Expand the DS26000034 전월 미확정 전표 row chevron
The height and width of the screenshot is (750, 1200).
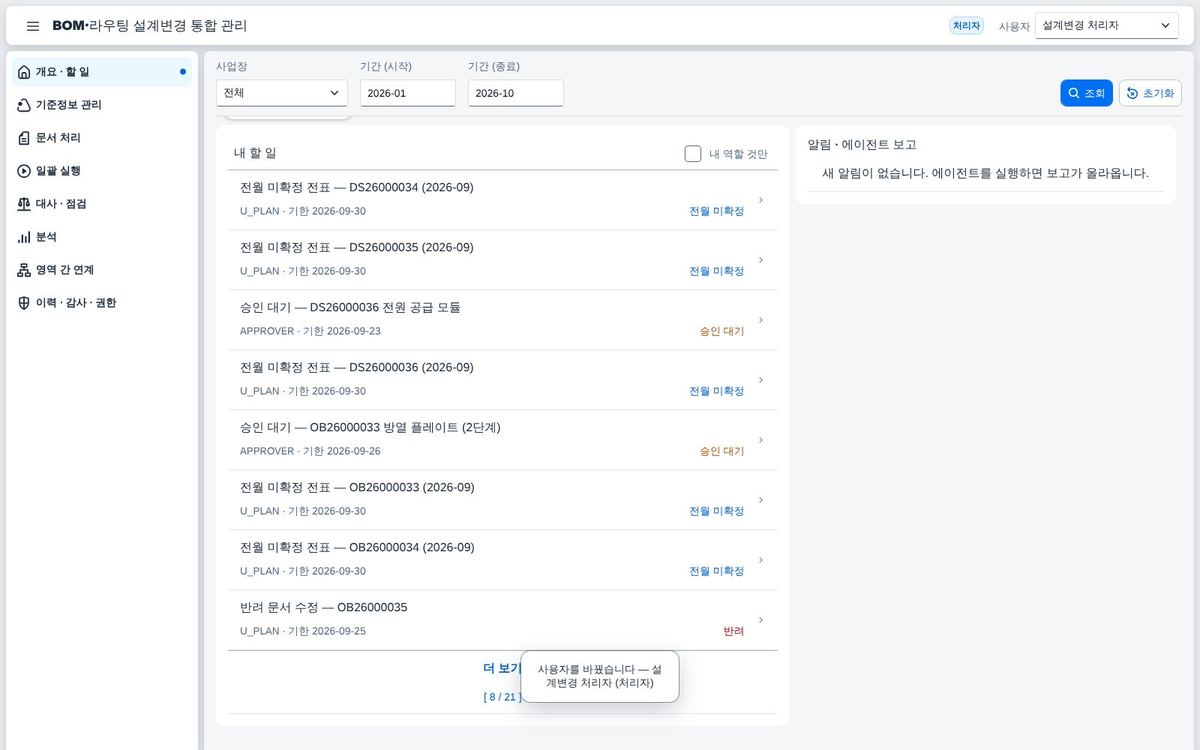click(x=761, y=200)
